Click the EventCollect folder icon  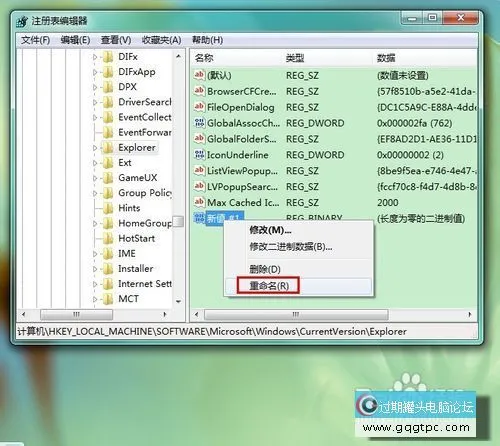tap(108, 117)
